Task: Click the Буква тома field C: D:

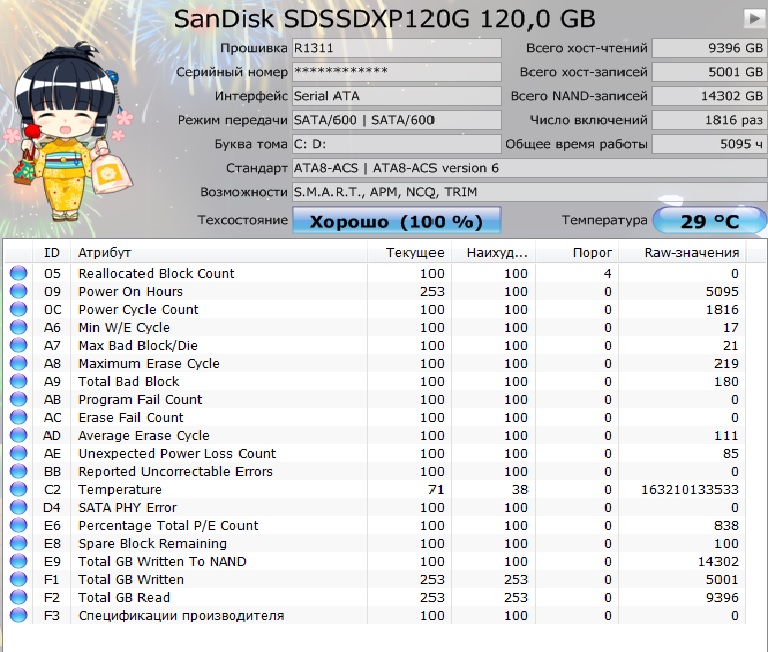Action: [x=397, y=144]
